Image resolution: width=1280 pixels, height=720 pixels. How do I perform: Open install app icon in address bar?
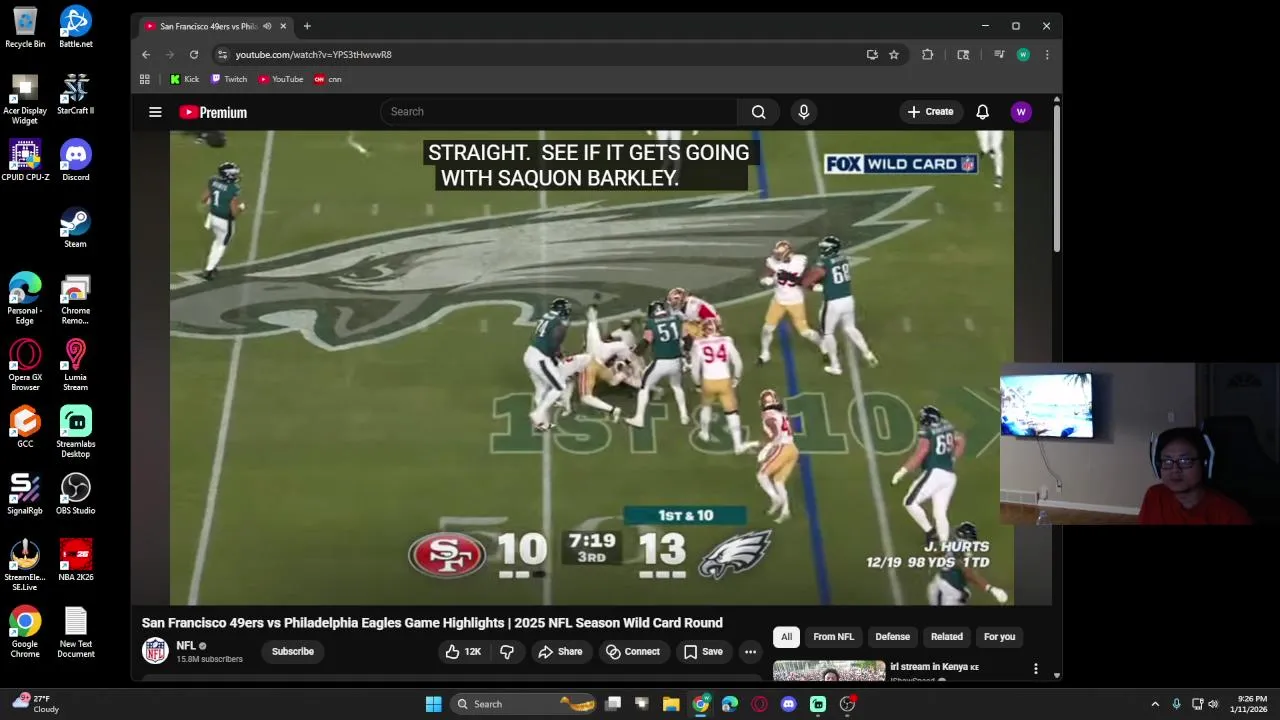click(x=872, y=55)
